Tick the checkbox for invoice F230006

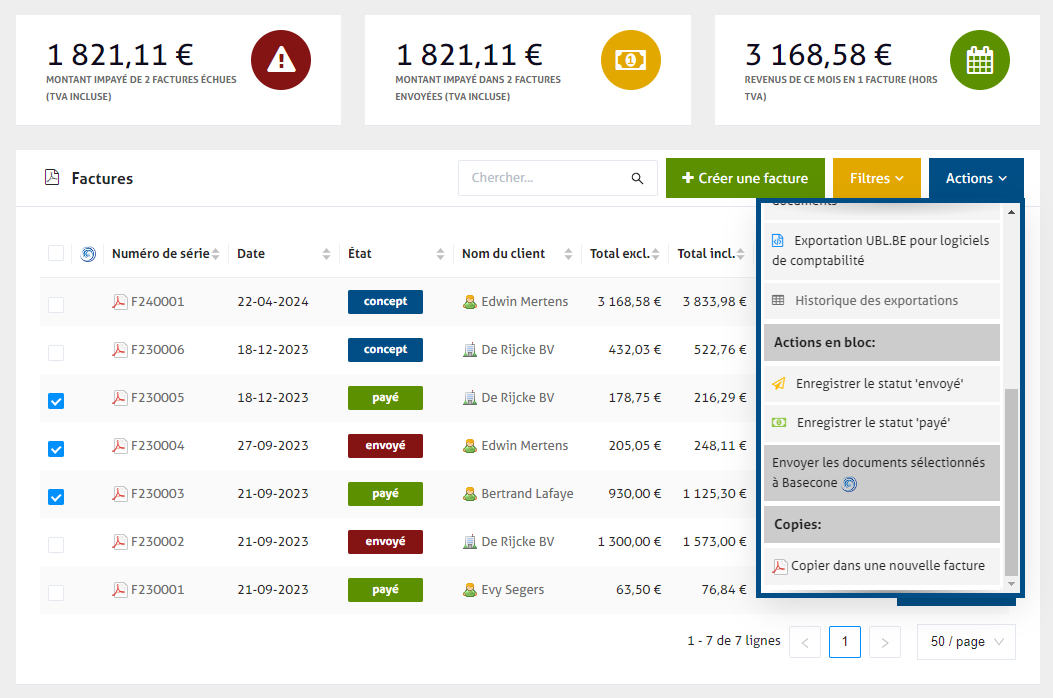coord(56,353)
